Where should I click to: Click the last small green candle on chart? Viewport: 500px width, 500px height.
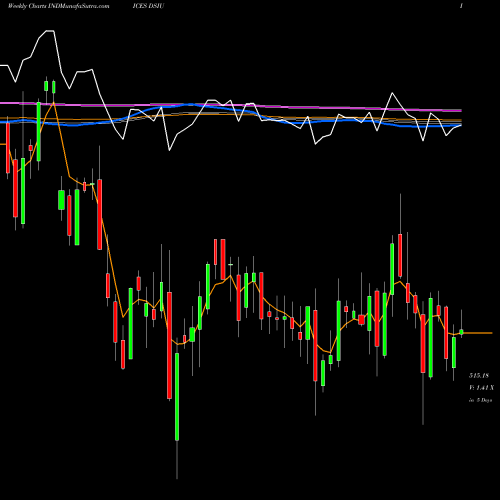(461, 332)
